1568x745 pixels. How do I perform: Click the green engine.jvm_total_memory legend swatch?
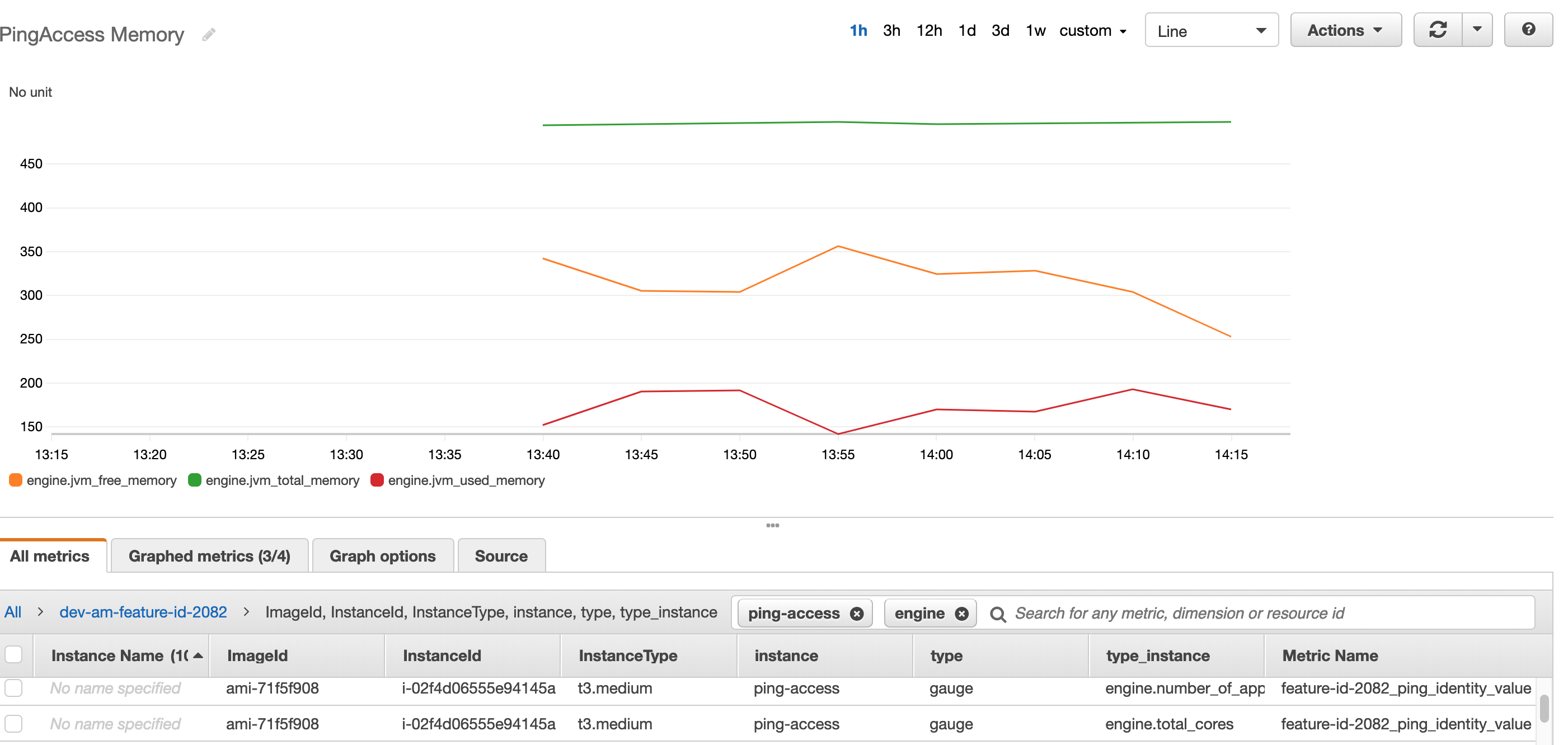[x=195, y=480]
